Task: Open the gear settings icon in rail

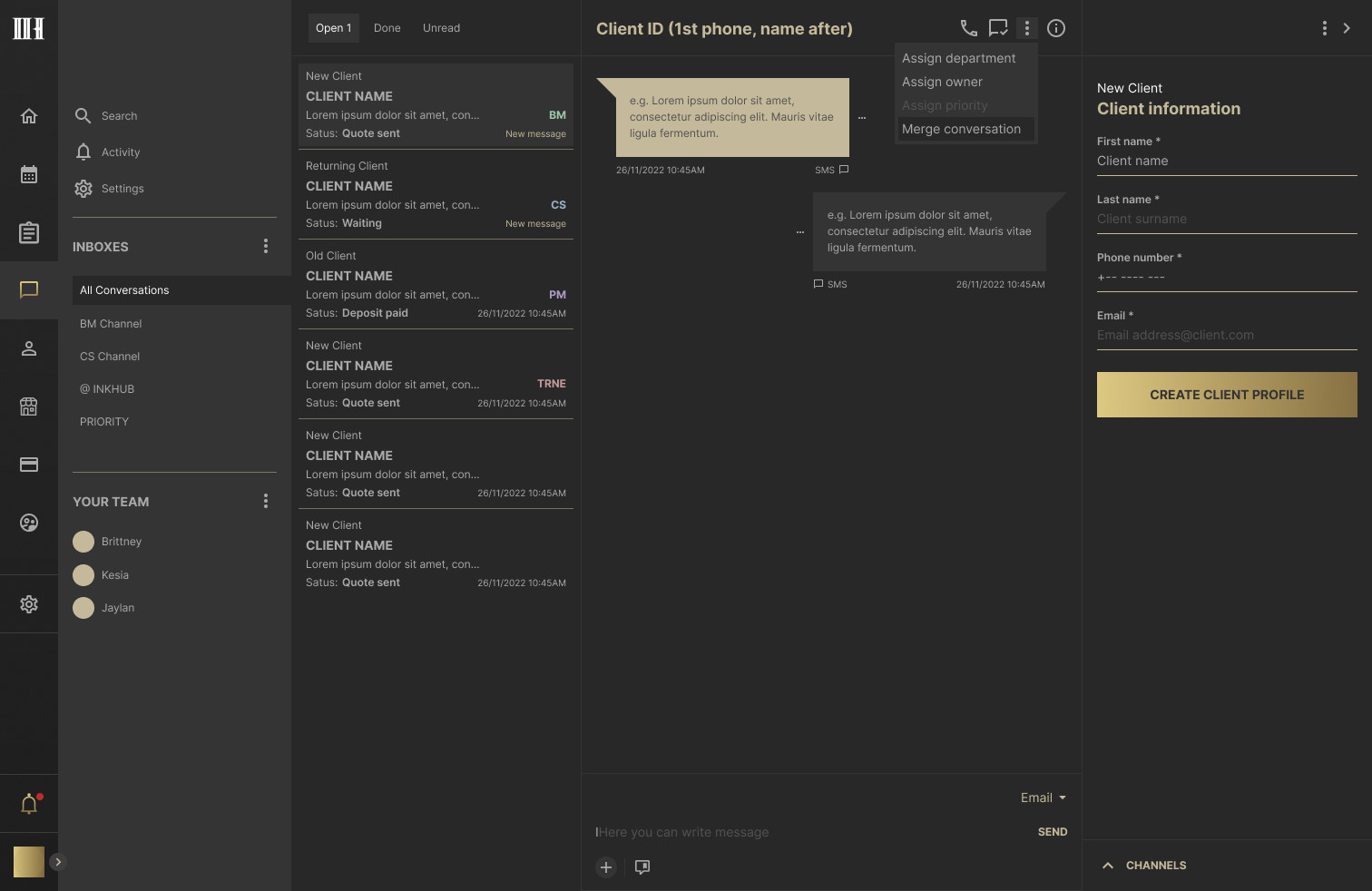Action: click(x=29, y=604)
